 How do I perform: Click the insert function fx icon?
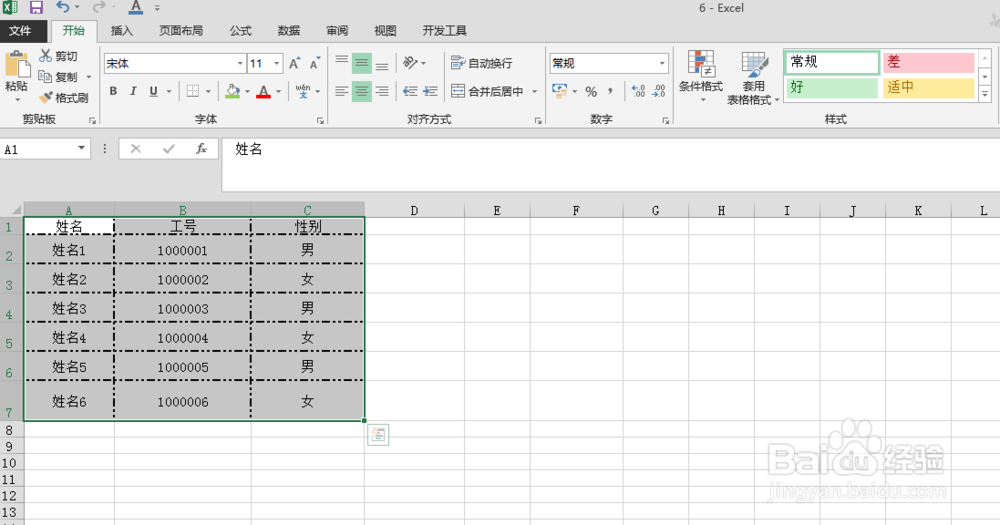202,149
